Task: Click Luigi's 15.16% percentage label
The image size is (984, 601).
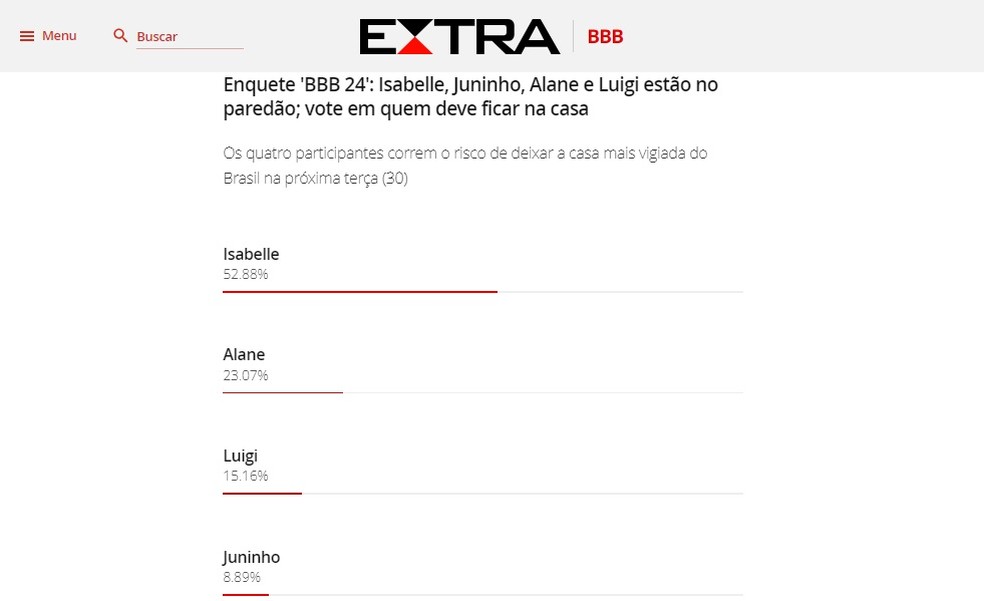Action: click(246, 475)
